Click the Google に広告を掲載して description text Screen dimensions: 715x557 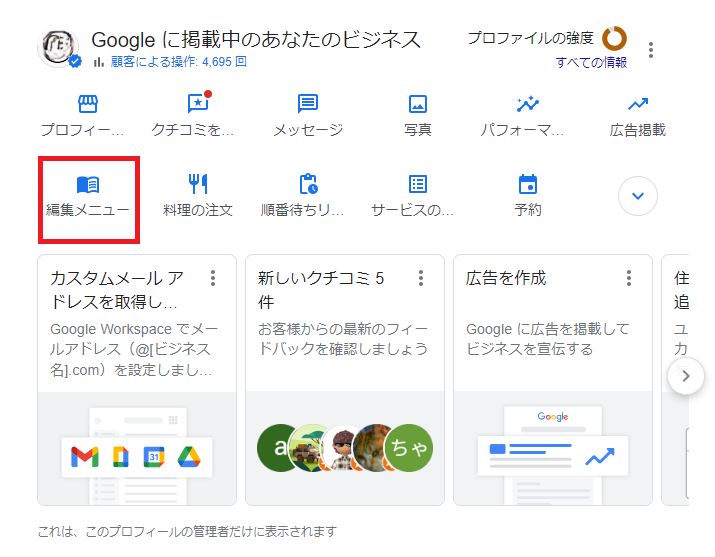tap(548, 339)
